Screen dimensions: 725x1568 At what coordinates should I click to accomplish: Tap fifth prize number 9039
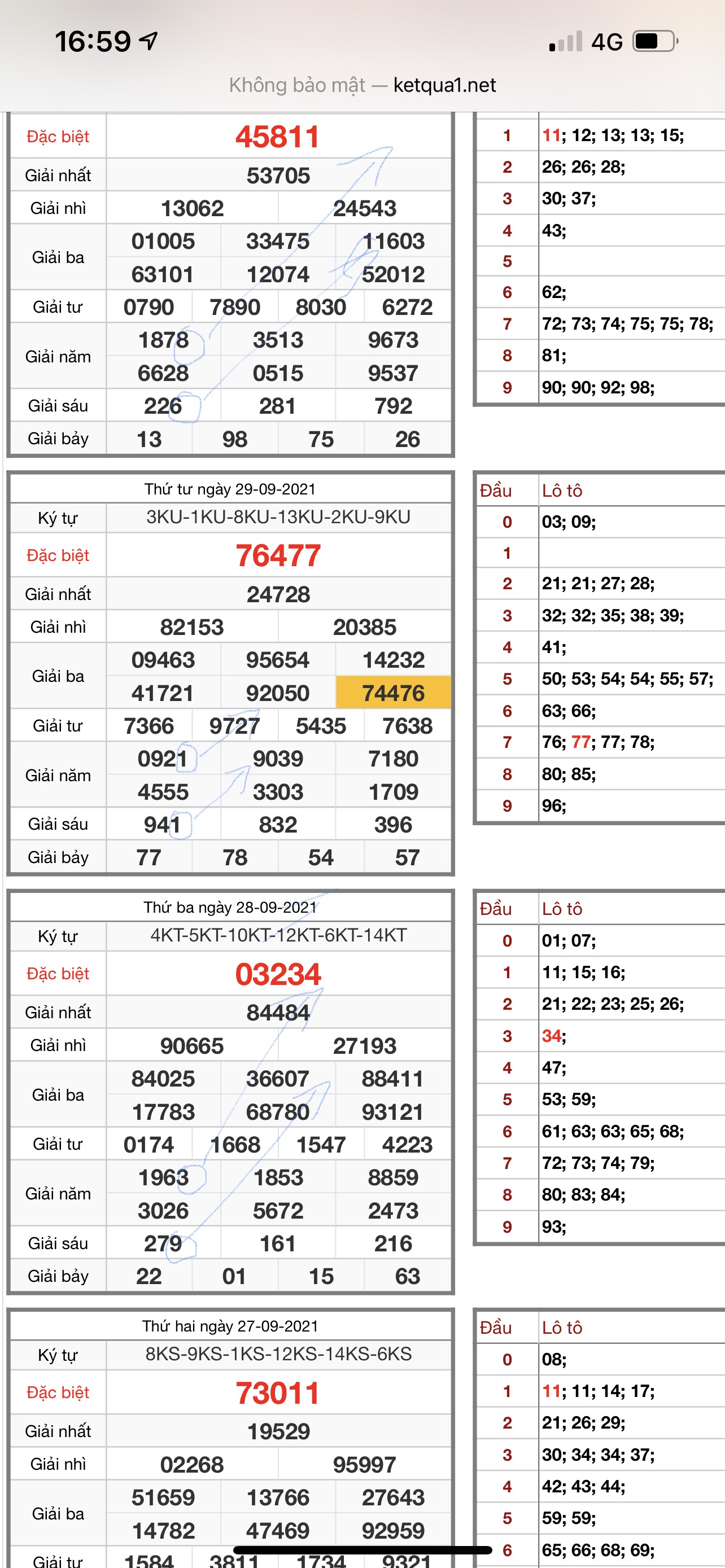coord(278,759)
